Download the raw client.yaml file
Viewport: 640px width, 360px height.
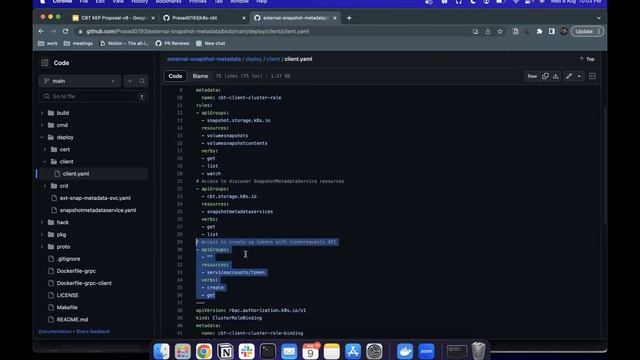coord(556,76)
